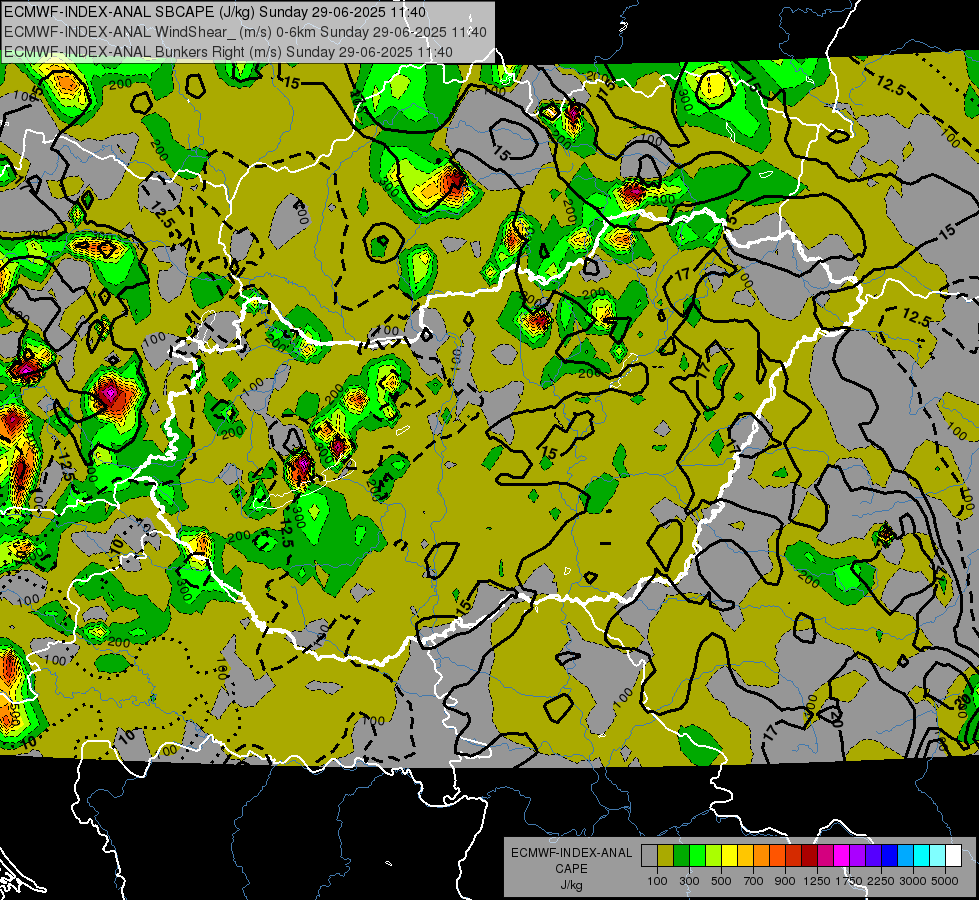This screenshot has width=979, height=900.
Task: Pick the purple swatch right of 1750
Action: (x=857, y=856)
